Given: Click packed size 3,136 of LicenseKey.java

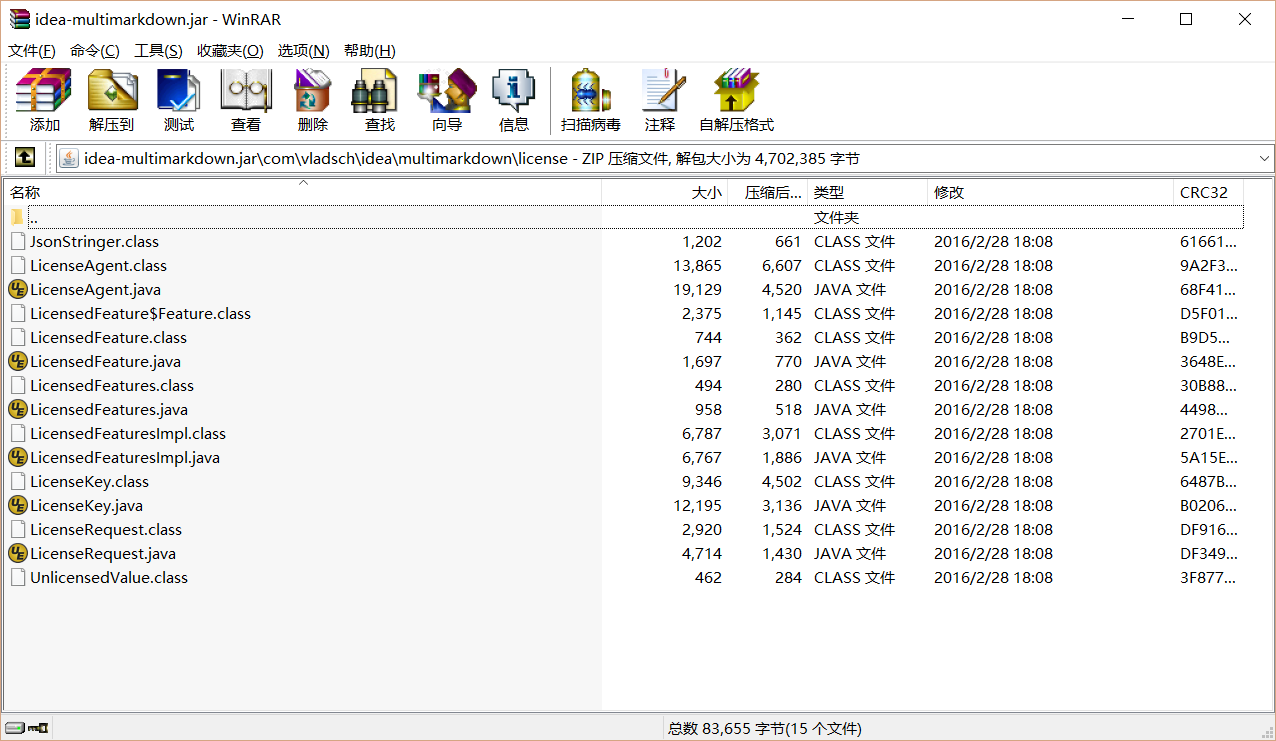Looking at the screenshot, I should coord(782,506).
